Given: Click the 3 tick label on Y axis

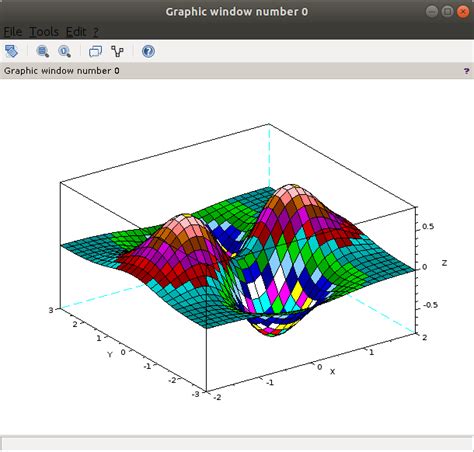Looking at the screenshot, I should 51,310.
